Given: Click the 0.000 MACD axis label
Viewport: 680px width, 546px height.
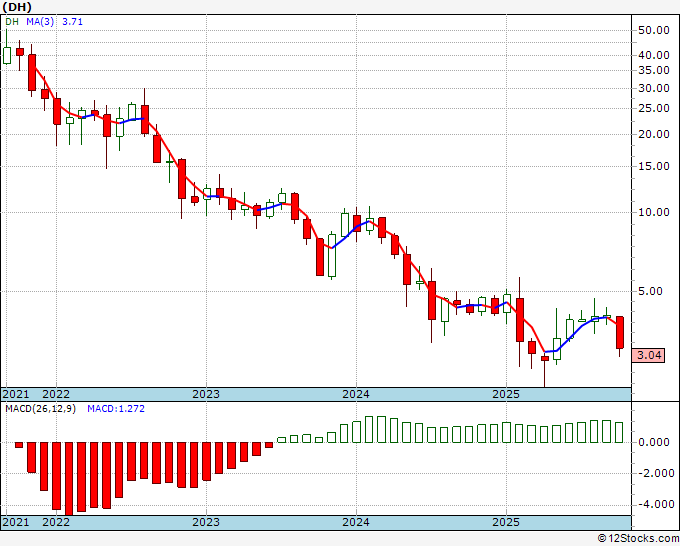Looking at the screenshot, I should click(654, 442).
